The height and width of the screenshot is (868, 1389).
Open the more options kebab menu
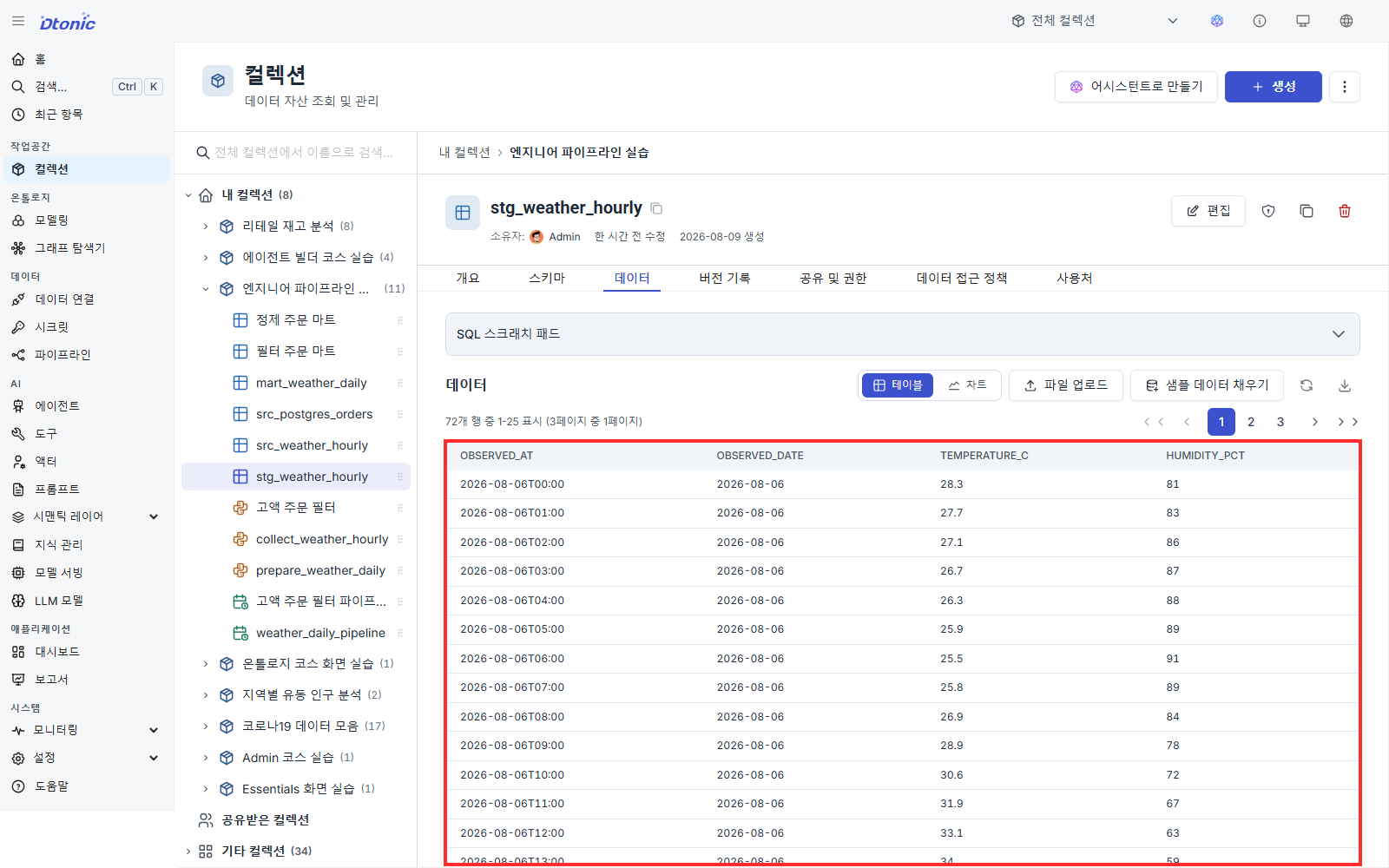(x=1345, y=87)
